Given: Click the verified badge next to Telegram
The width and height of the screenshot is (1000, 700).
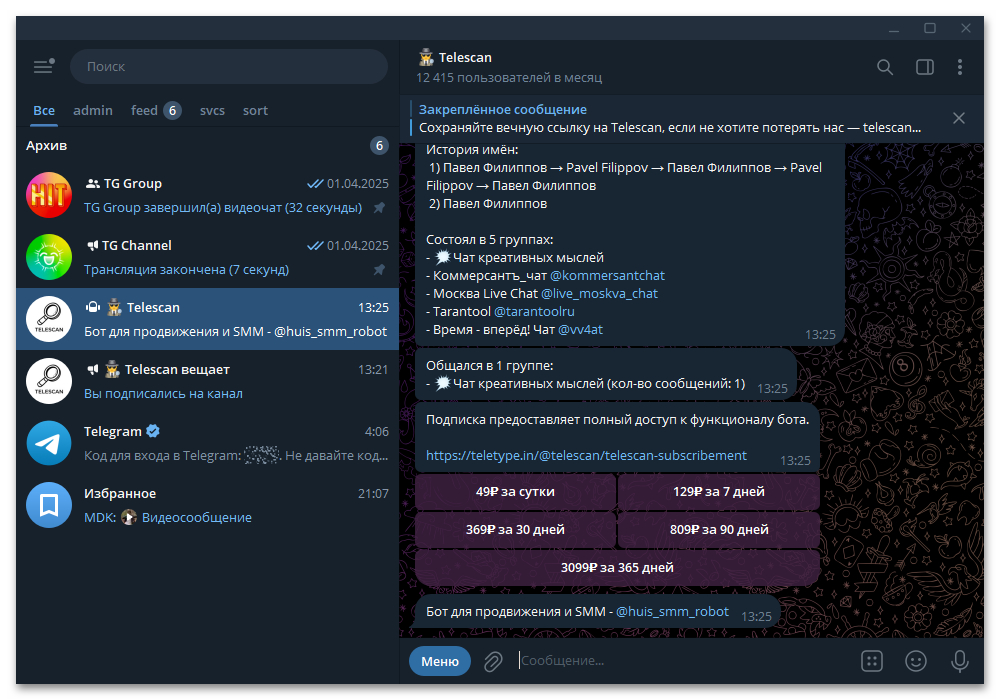Looking at the screenshot, I should coord(153,431).
